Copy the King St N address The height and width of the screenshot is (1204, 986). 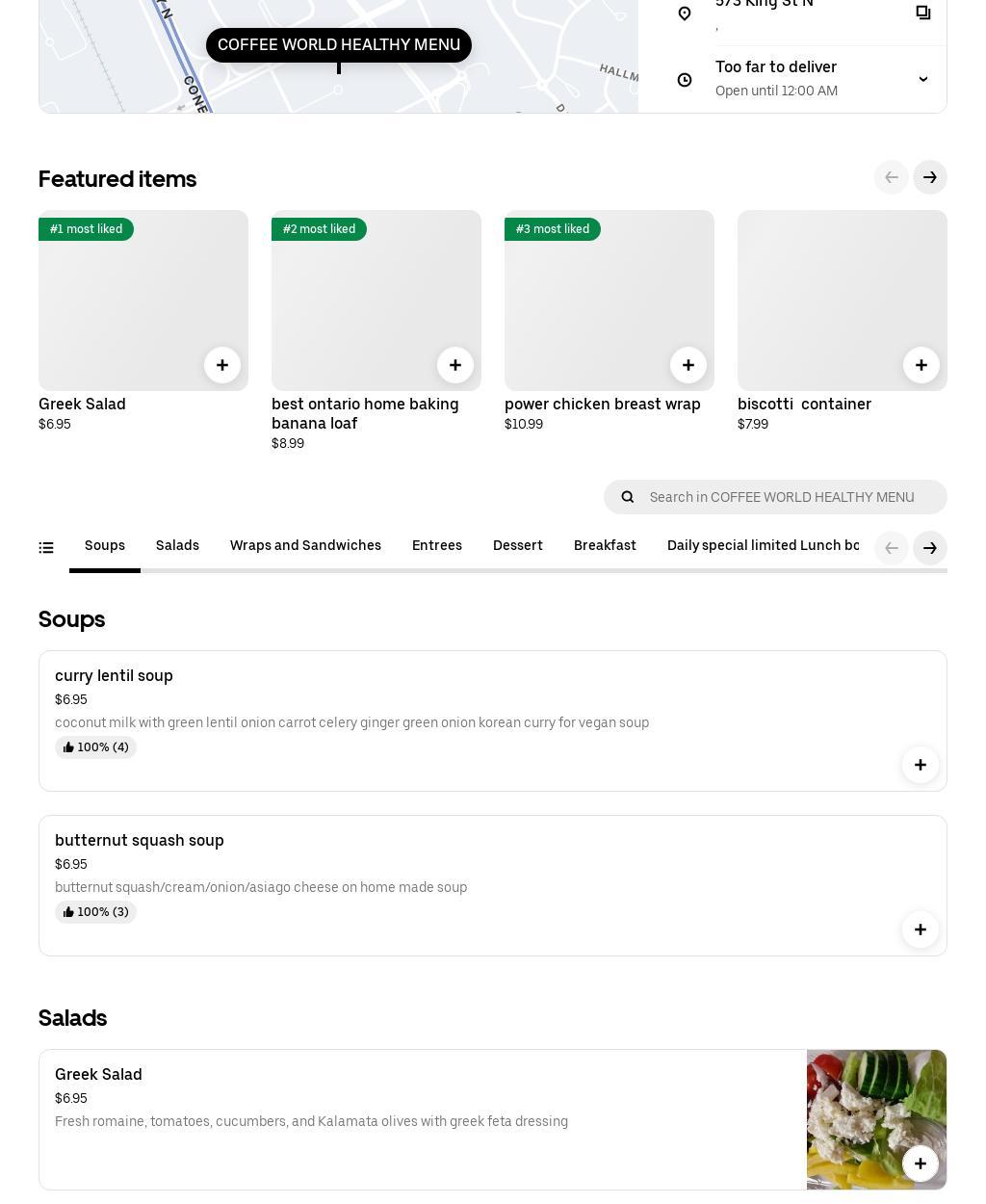tap(923, 13)
